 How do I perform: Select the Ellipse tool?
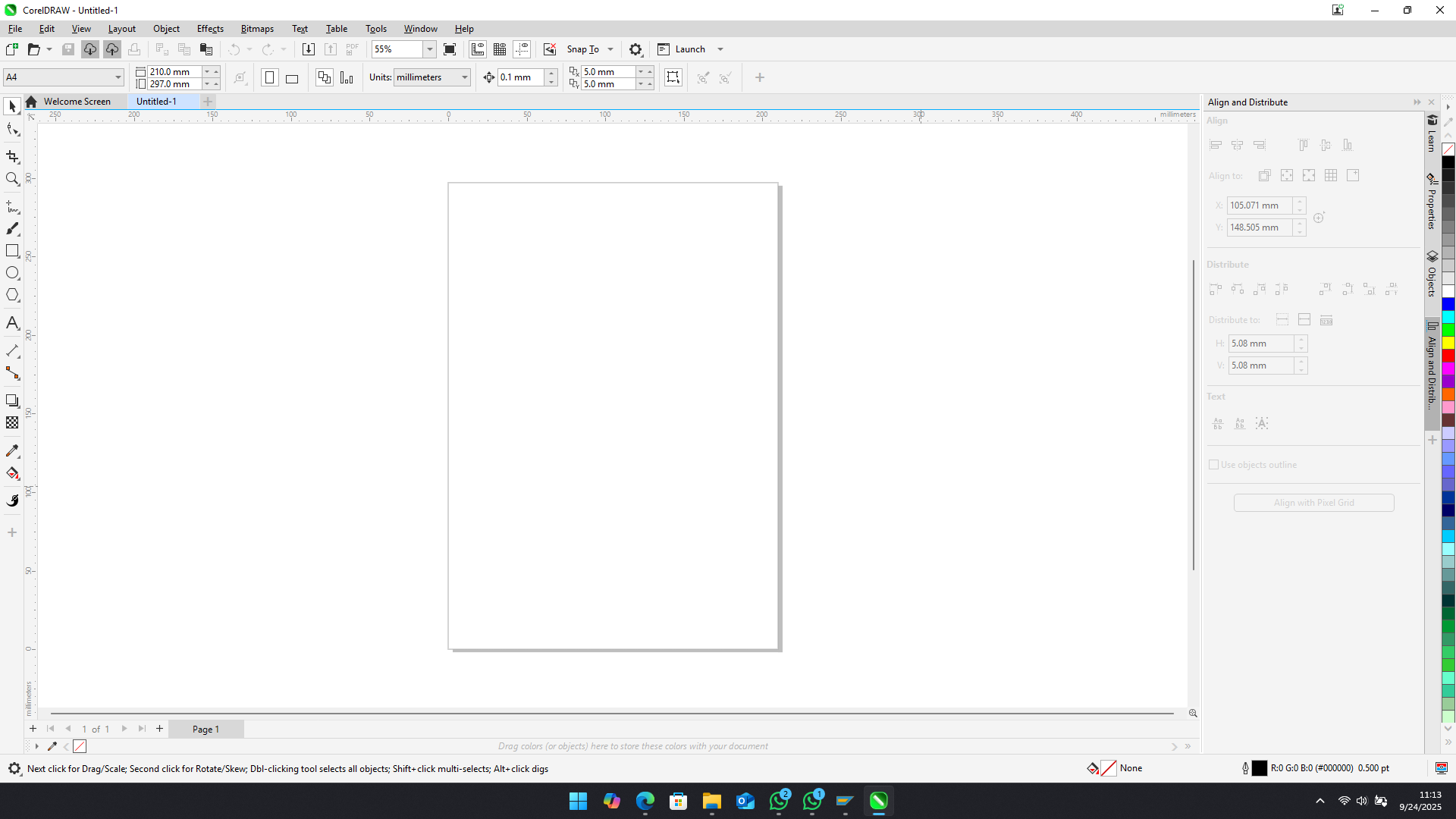click(12, 273)
